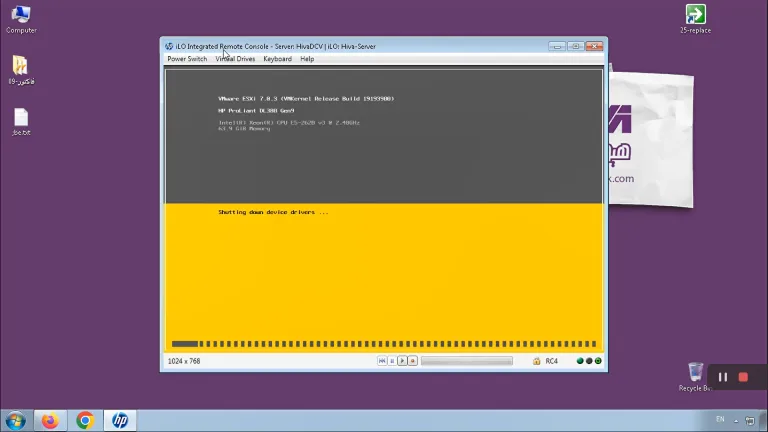768x432 pixels.
Task: Click the play button in console status bar
Action: point(402,361)
